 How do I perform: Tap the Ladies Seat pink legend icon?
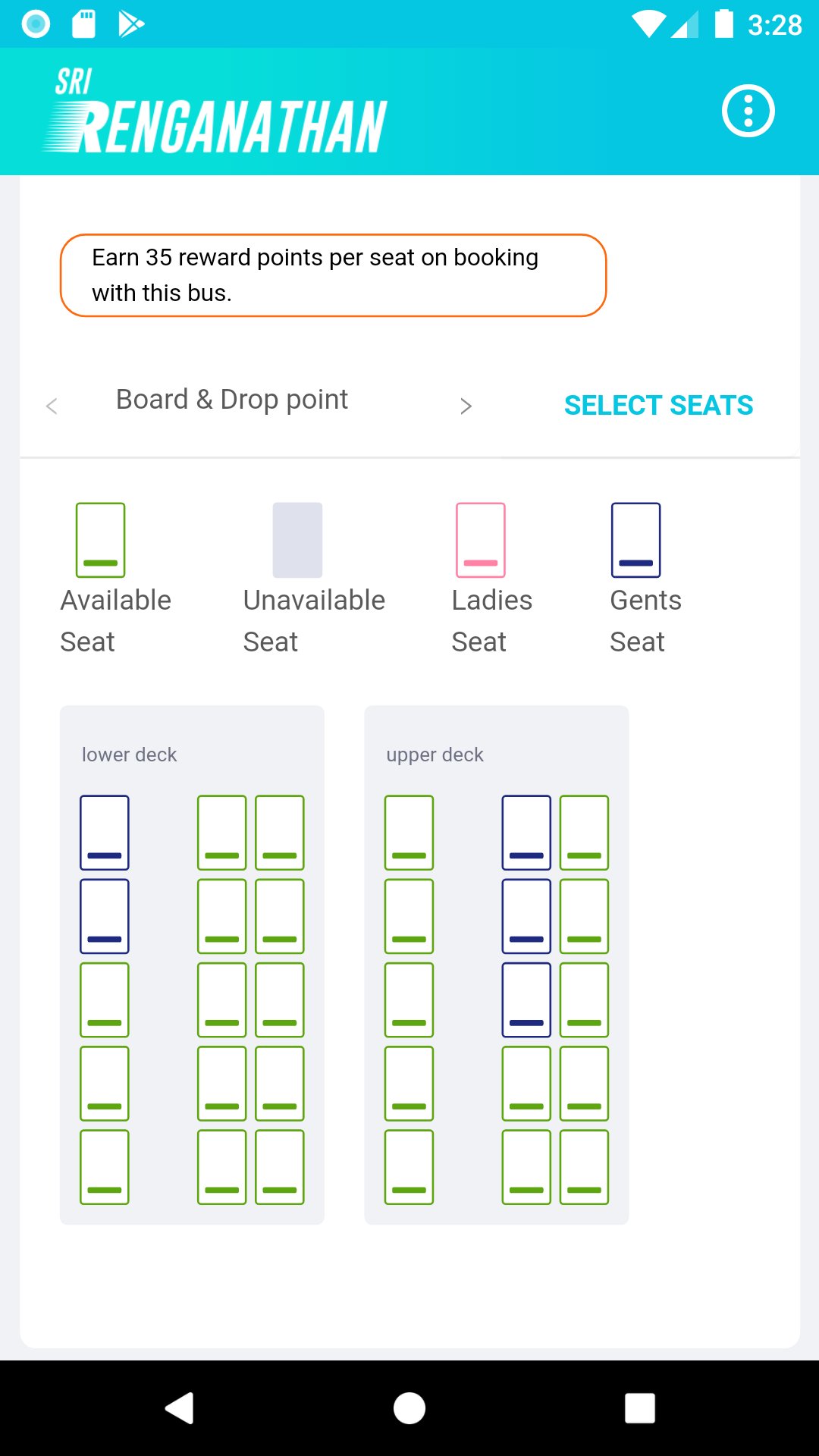pos(480,540)
